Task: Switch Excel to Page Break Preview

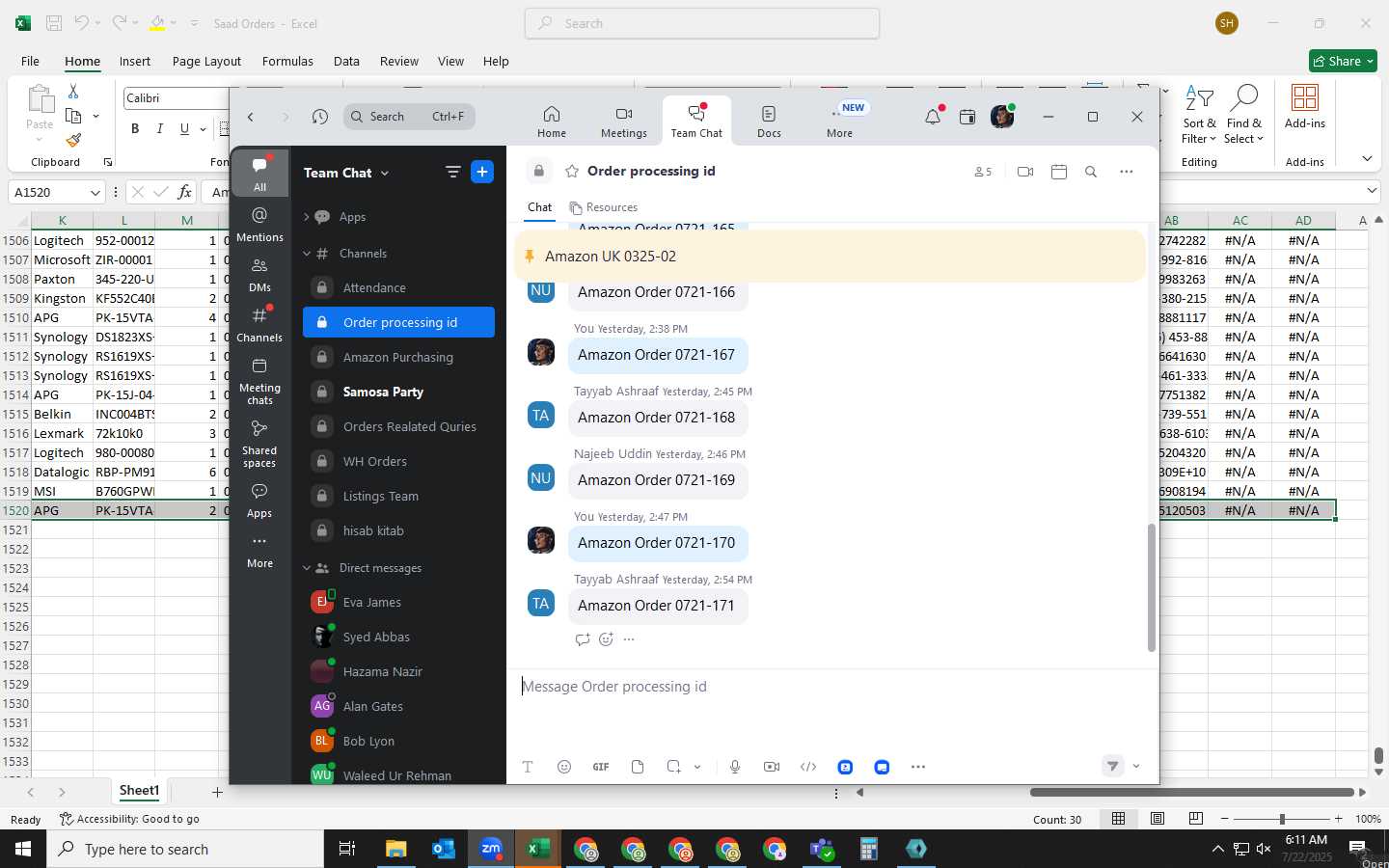Action: coord(1196,819)
